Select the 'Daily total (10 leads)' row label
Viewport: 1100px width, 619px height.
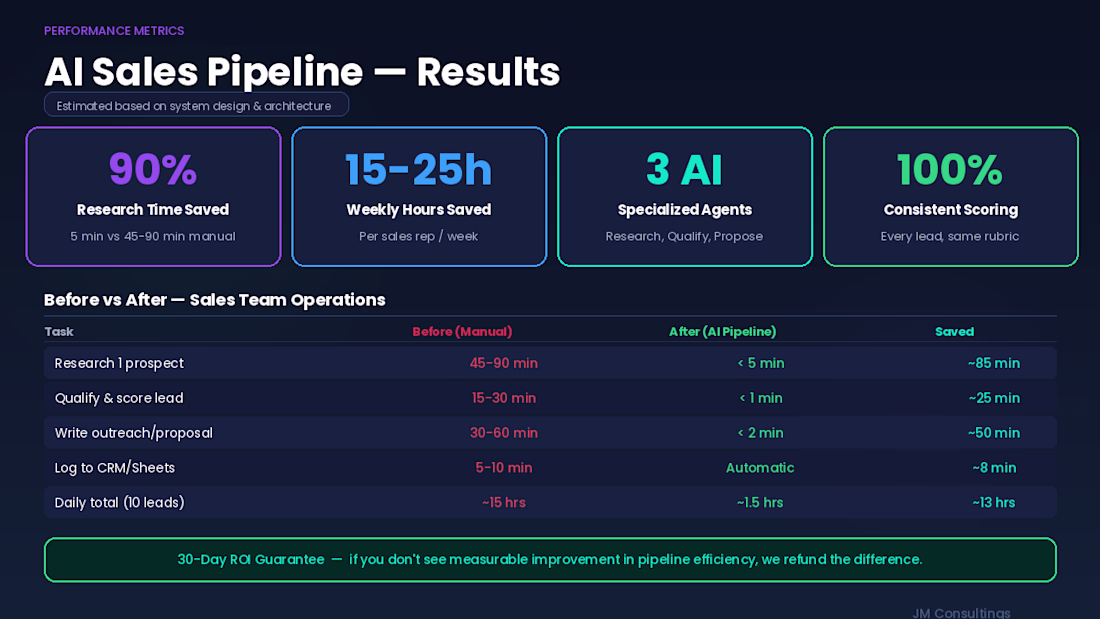pyautogui.click(x=119, y=502)
